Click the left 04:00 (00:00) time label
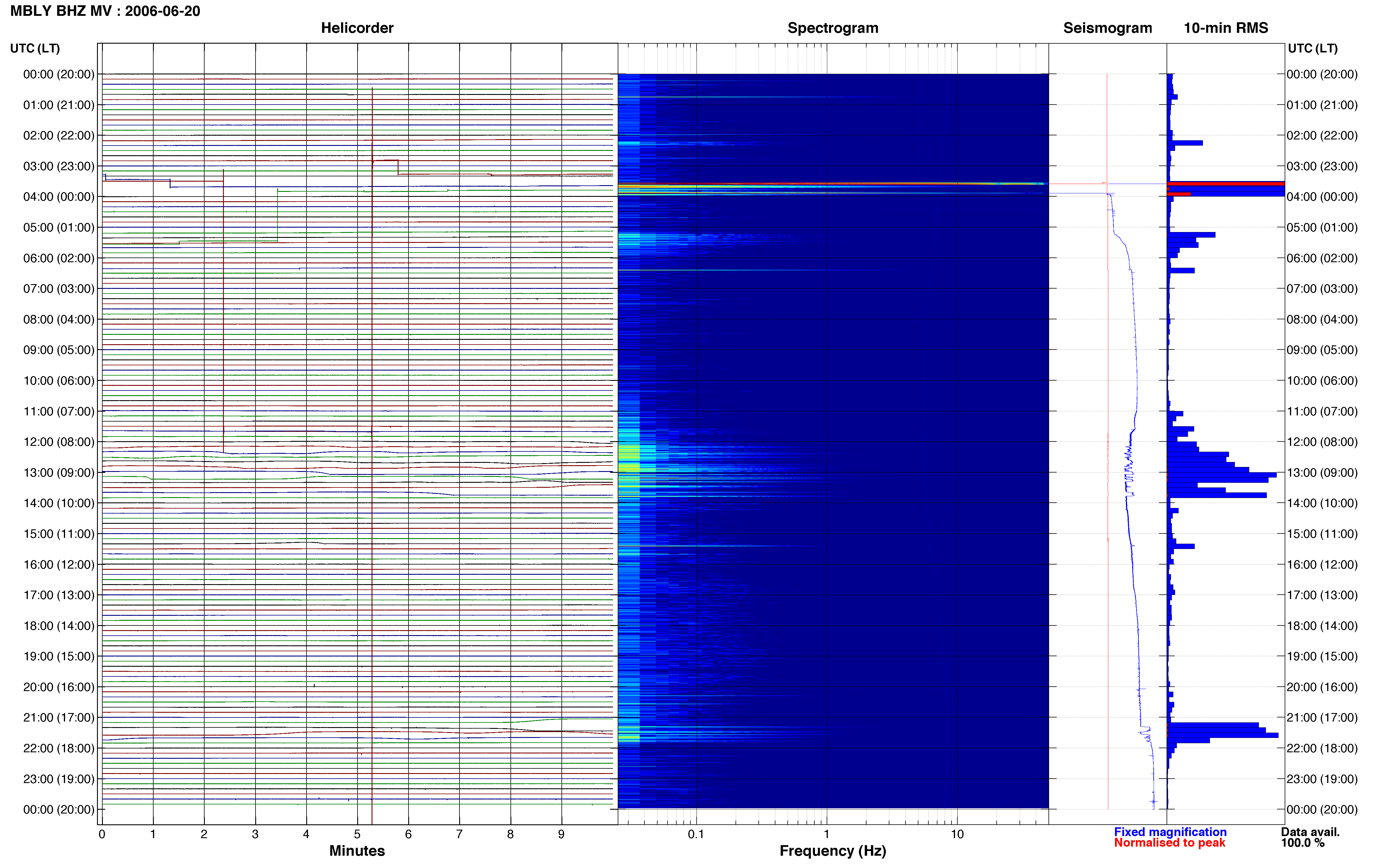The image size is (1389, 868). tap(59, 197)
